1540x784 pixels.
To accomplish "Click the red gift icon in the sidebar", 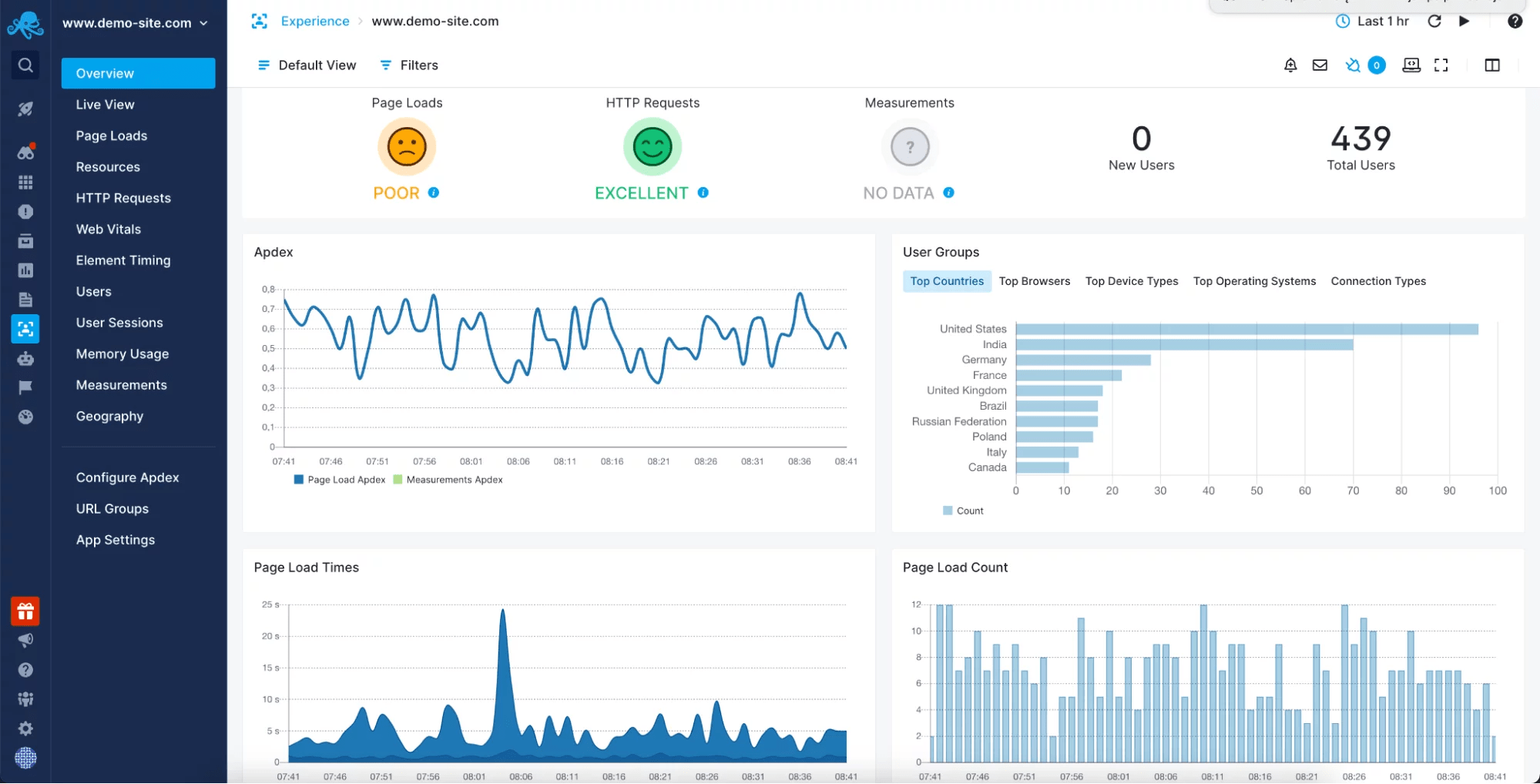I will tap(25, 611).
